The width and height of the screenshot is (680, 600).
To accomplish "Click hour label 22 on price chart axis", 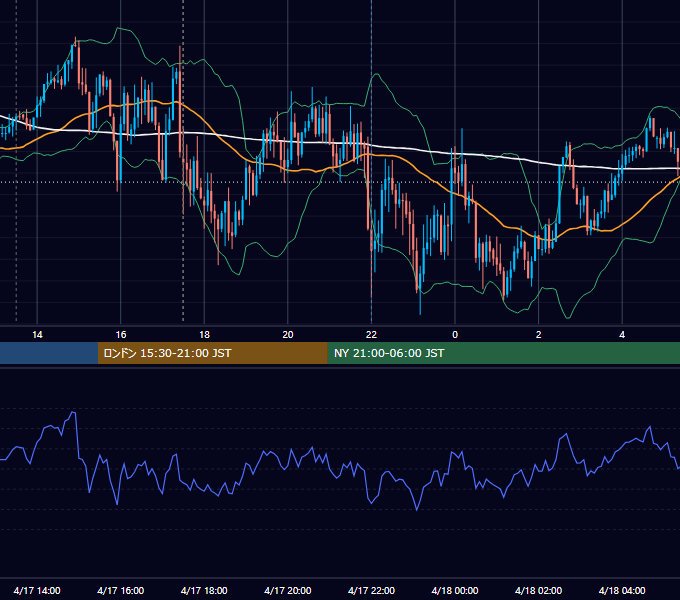I will pyautogui.click(x=371, y=335).
